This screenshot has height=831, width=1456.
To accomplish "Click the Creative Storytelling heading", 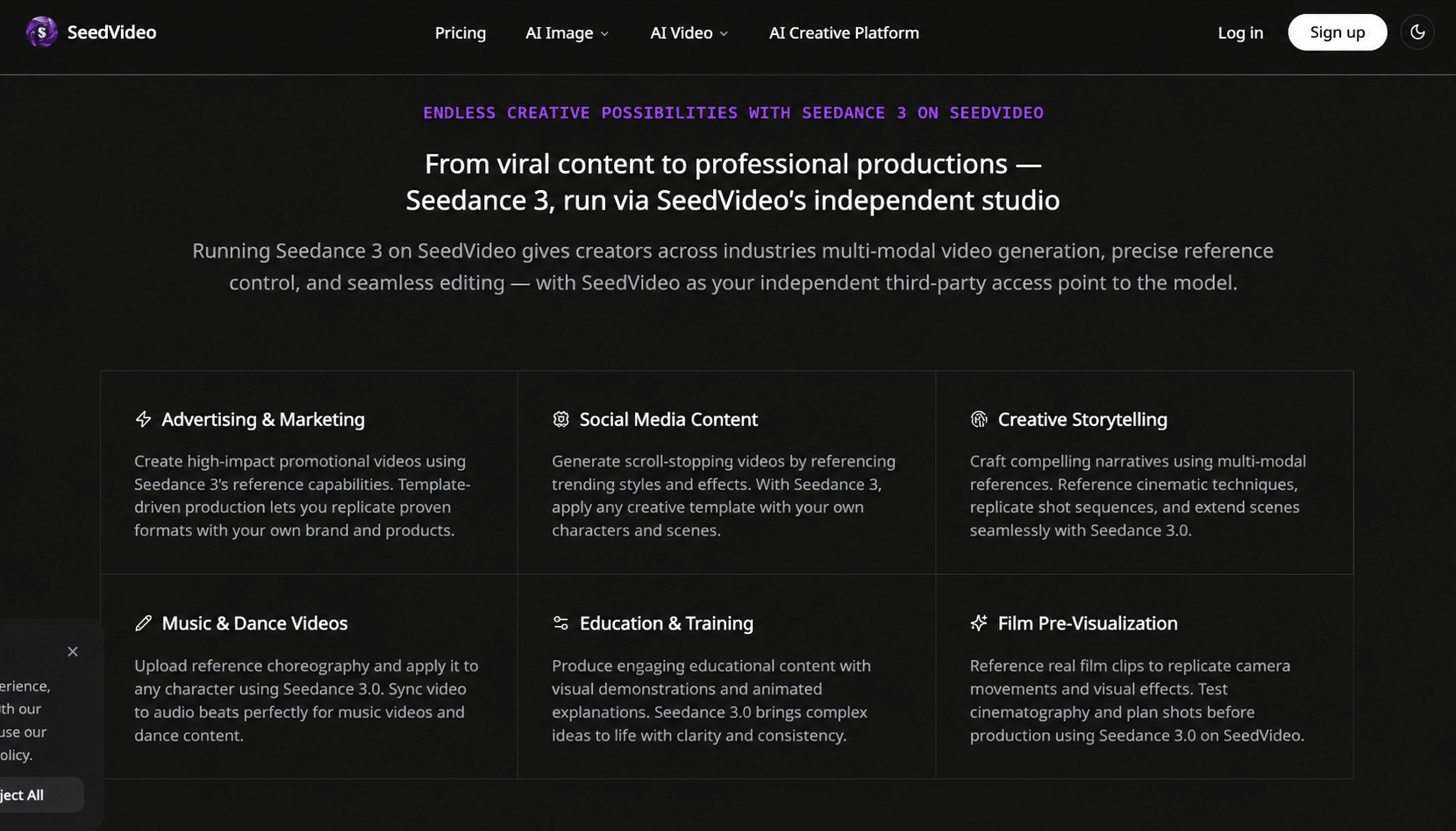I will [x=1082, y=420].
